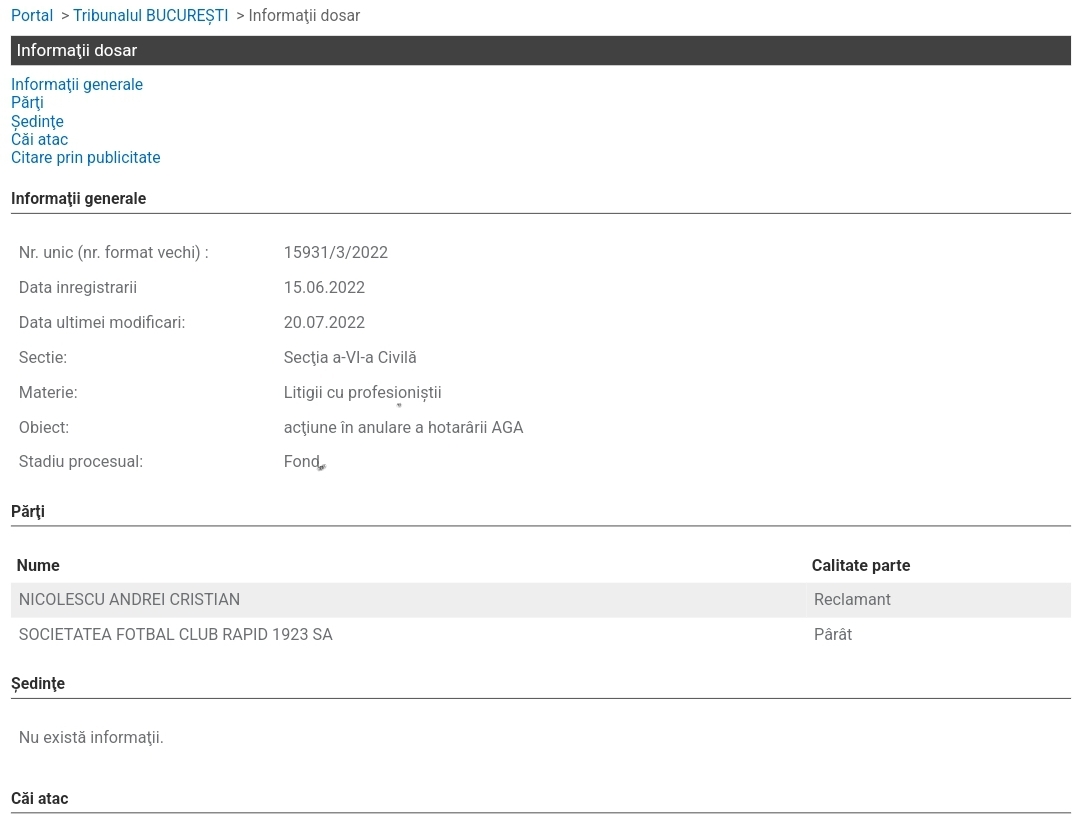The width and height of the screenshot is (1080, 816).
Task: Click the Litigii cu profesioniștii value
Action: 362,393
